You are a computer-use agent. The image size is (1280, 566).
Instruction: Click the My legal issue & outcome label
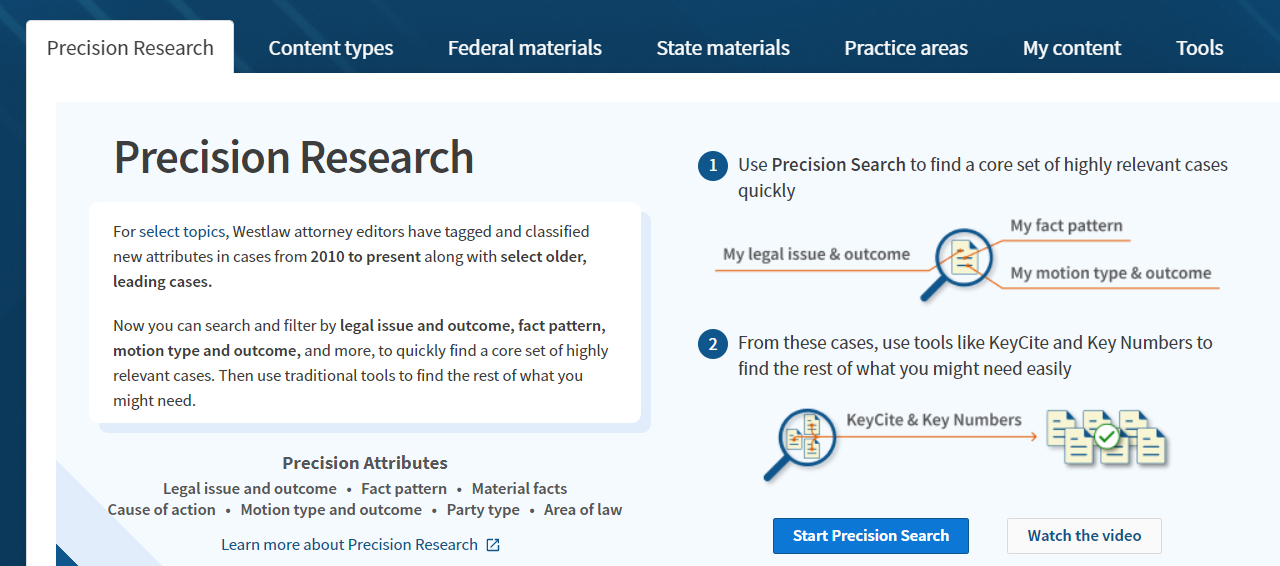(816, 254)
